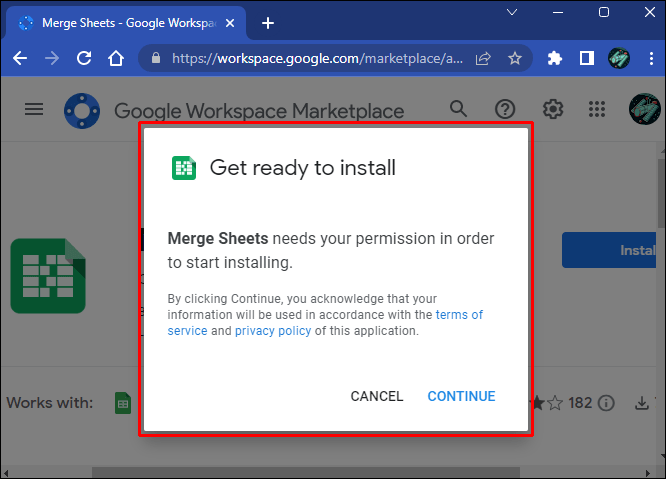The image size is (666, 479).
Task: Click the Marketplace search magnifier icon
Action: click(x=458, y=109)
